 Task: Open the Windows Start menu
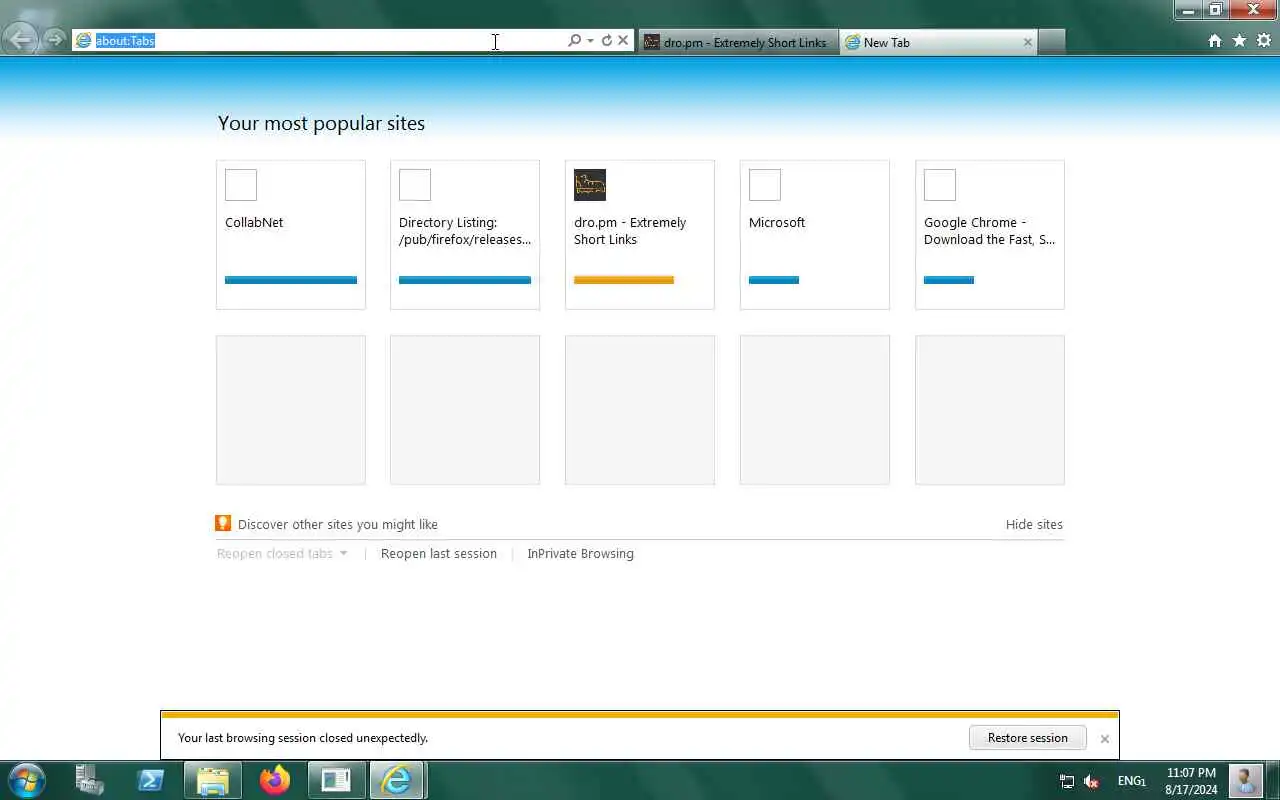[x=26, y=780]
